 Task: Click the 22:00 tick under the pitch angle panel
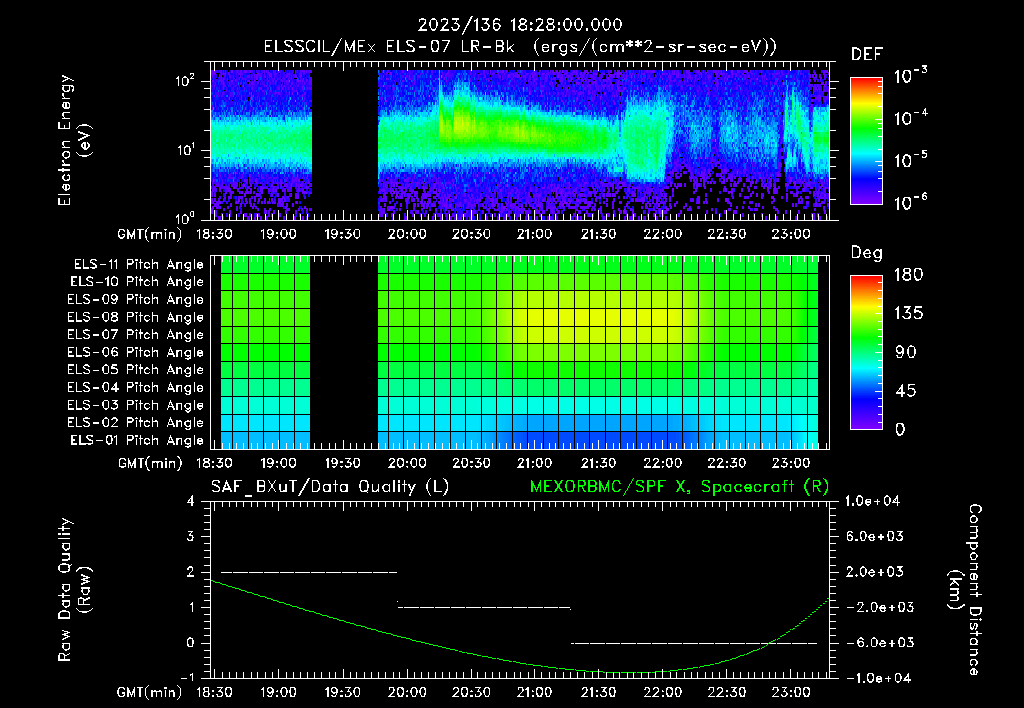(x=662, y=463)
